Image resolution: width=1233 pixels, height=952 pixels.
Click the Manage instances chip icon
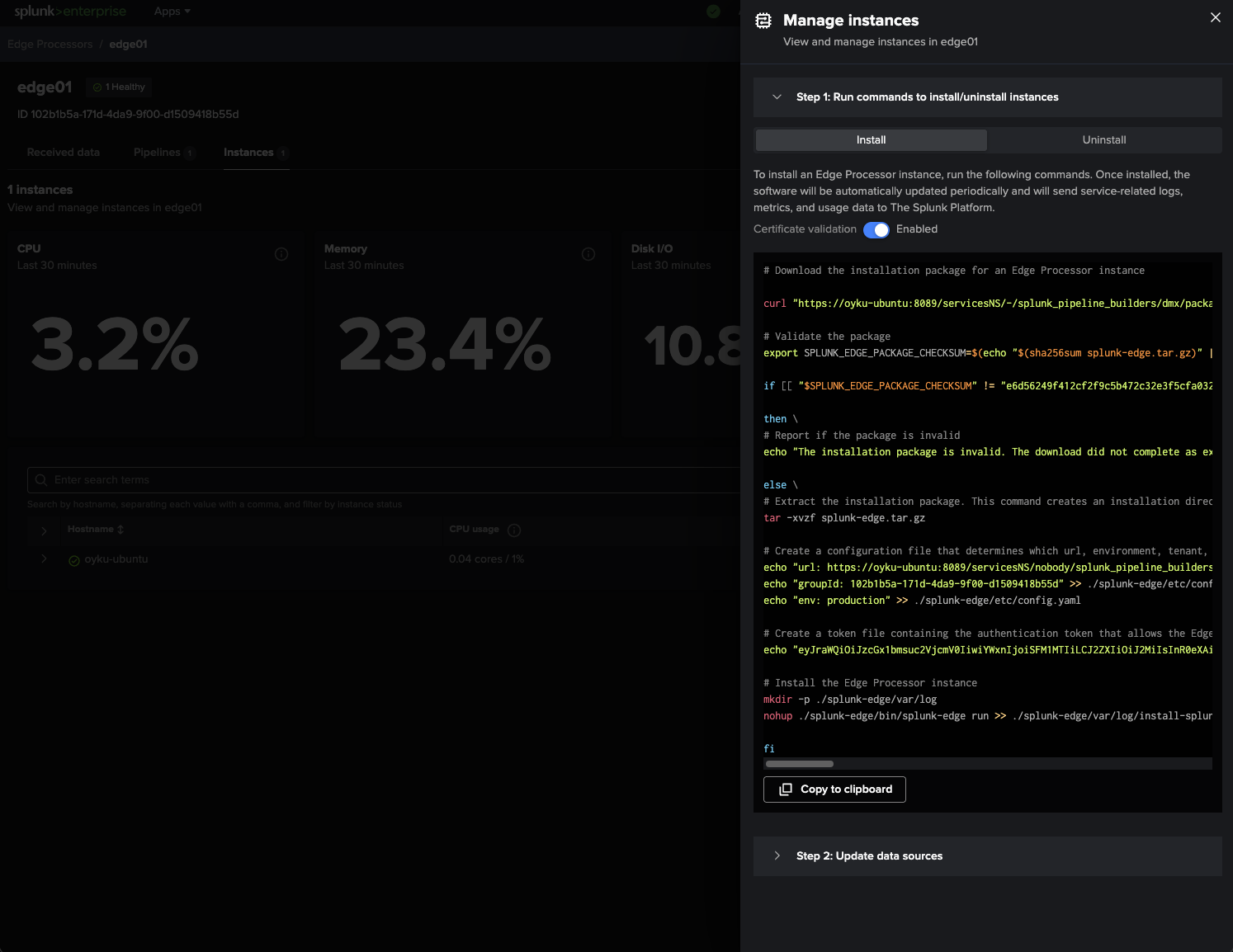coord(763,21)
